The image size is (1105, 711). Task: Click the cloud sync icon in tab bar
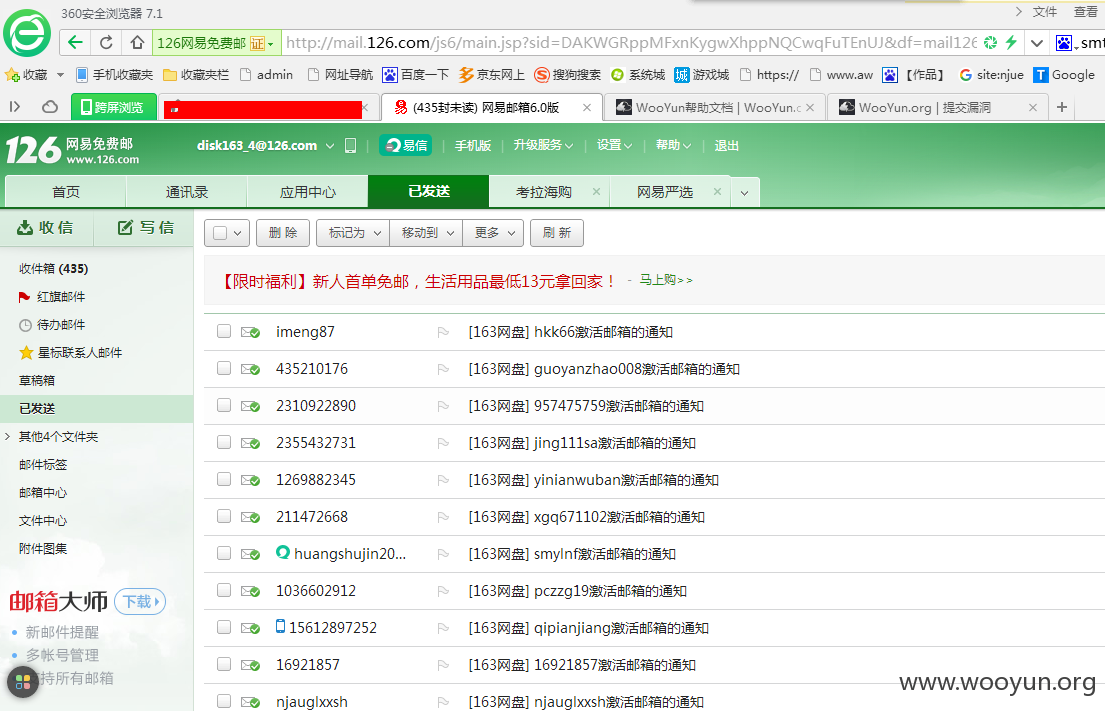click(50, 107)
